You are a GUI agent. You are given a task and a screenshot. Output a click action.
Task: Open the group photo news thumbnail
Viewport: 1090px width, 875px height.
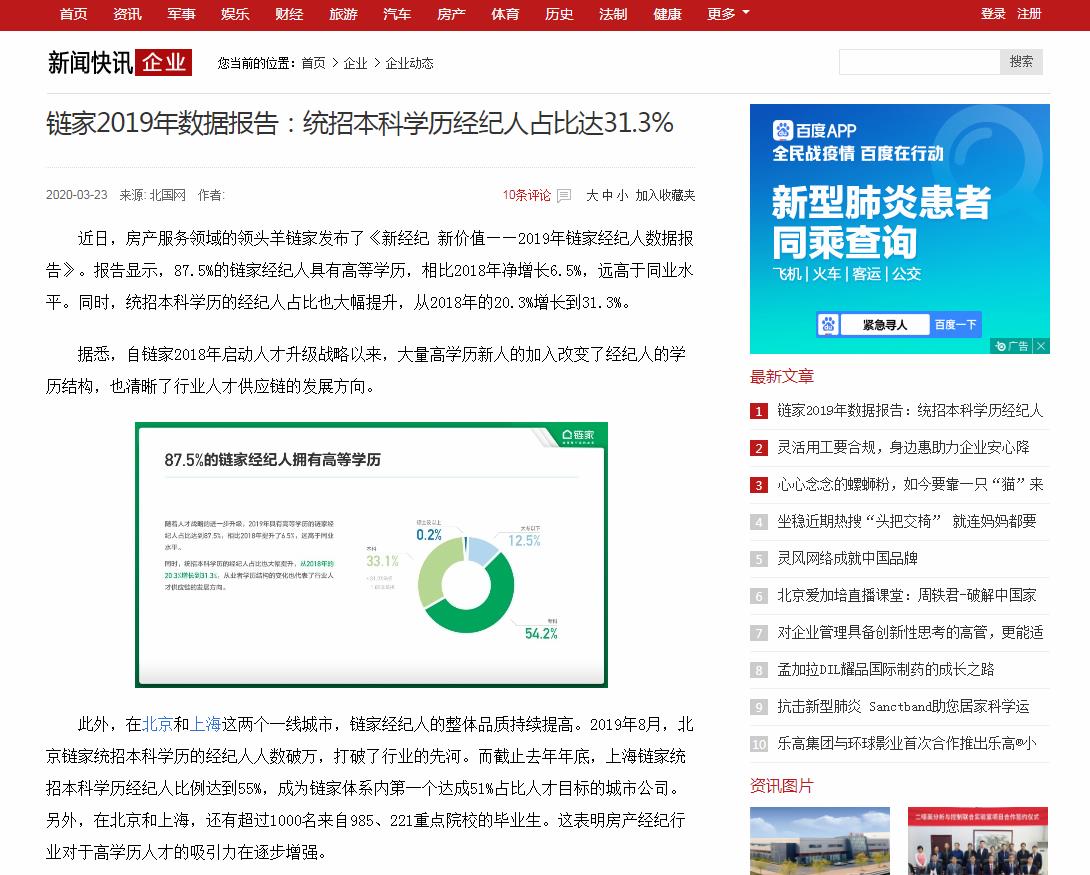click(977, 841)
